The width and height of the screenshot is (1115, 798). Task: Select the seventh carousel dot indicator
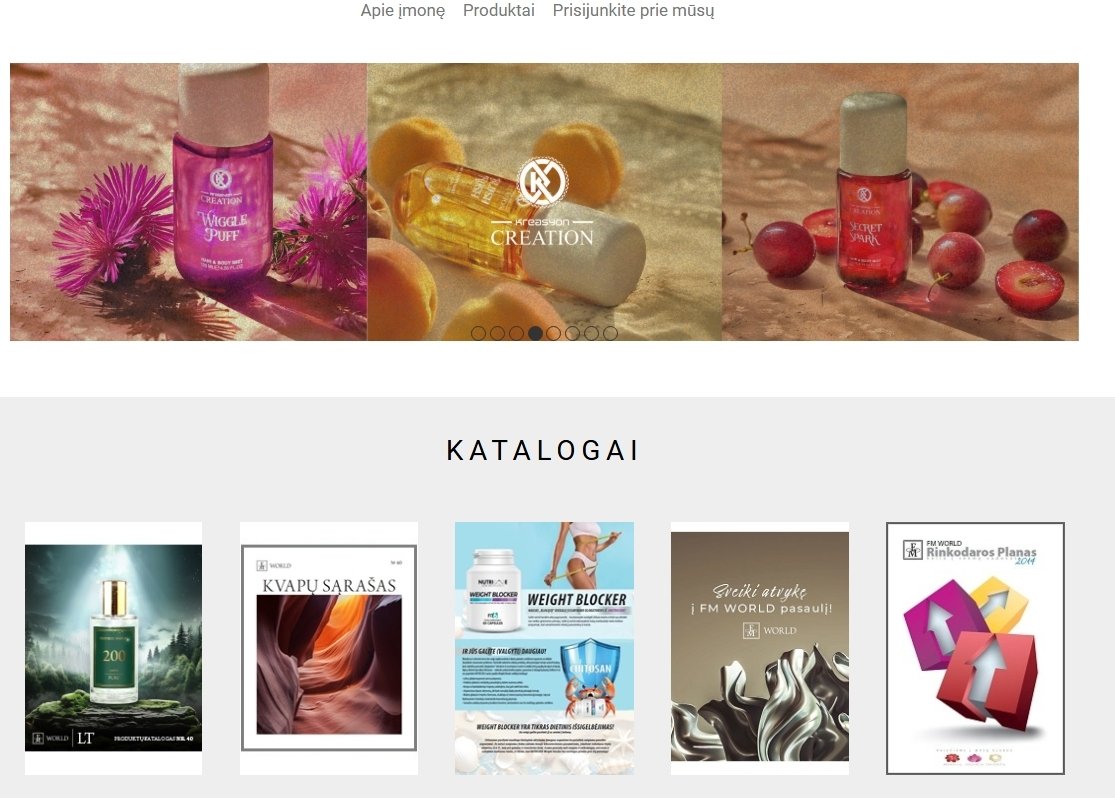coord(592,333)
